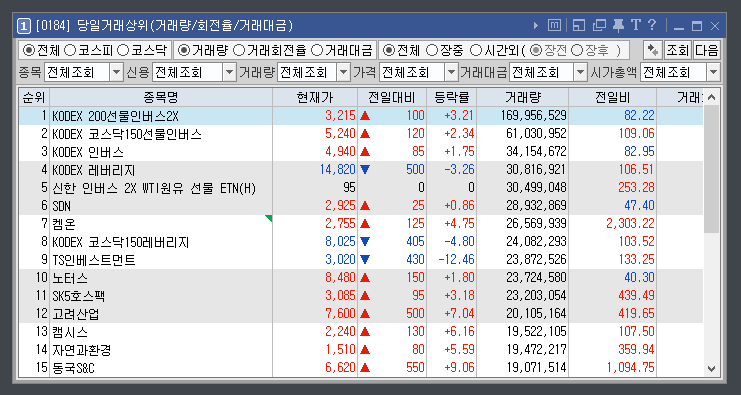Image resolution: width=741 pixels, height=395 pixels.
Task: Click the up arrow for KODEX 200선물인버스2X
Action: click(365, 116)
